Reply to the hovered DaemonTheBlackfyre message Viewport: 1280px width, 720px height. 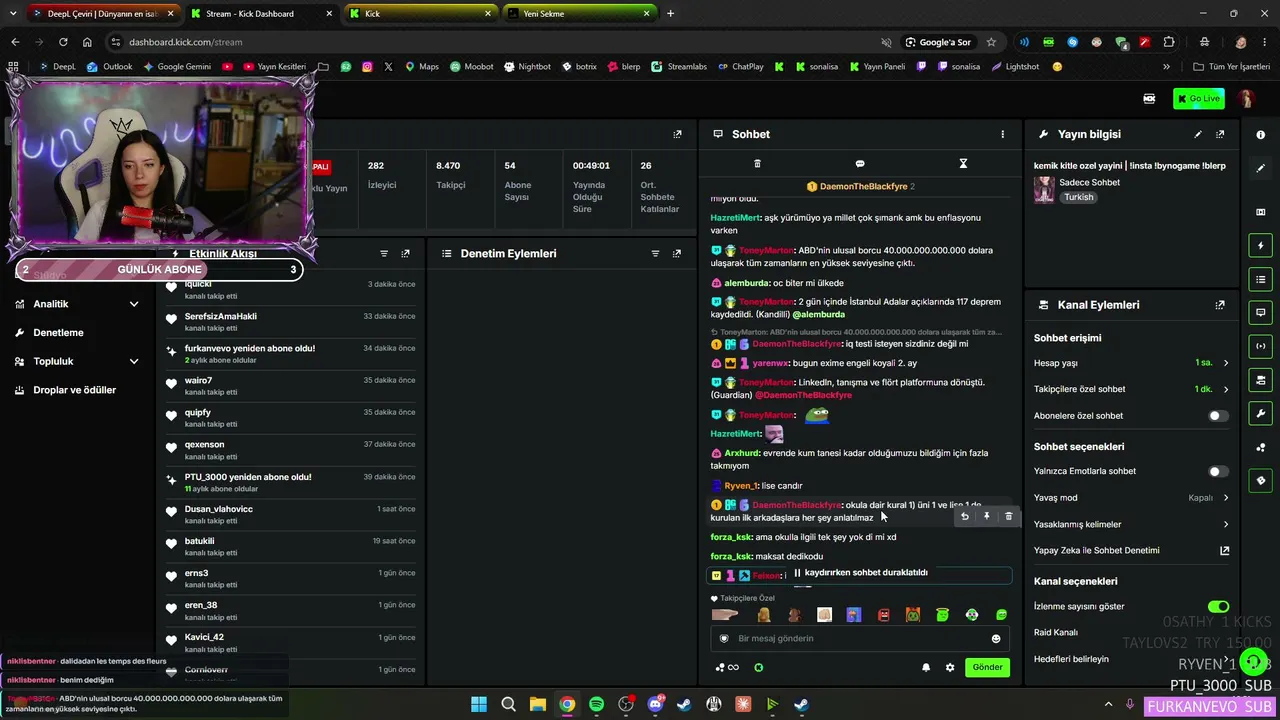click(965, 517)
